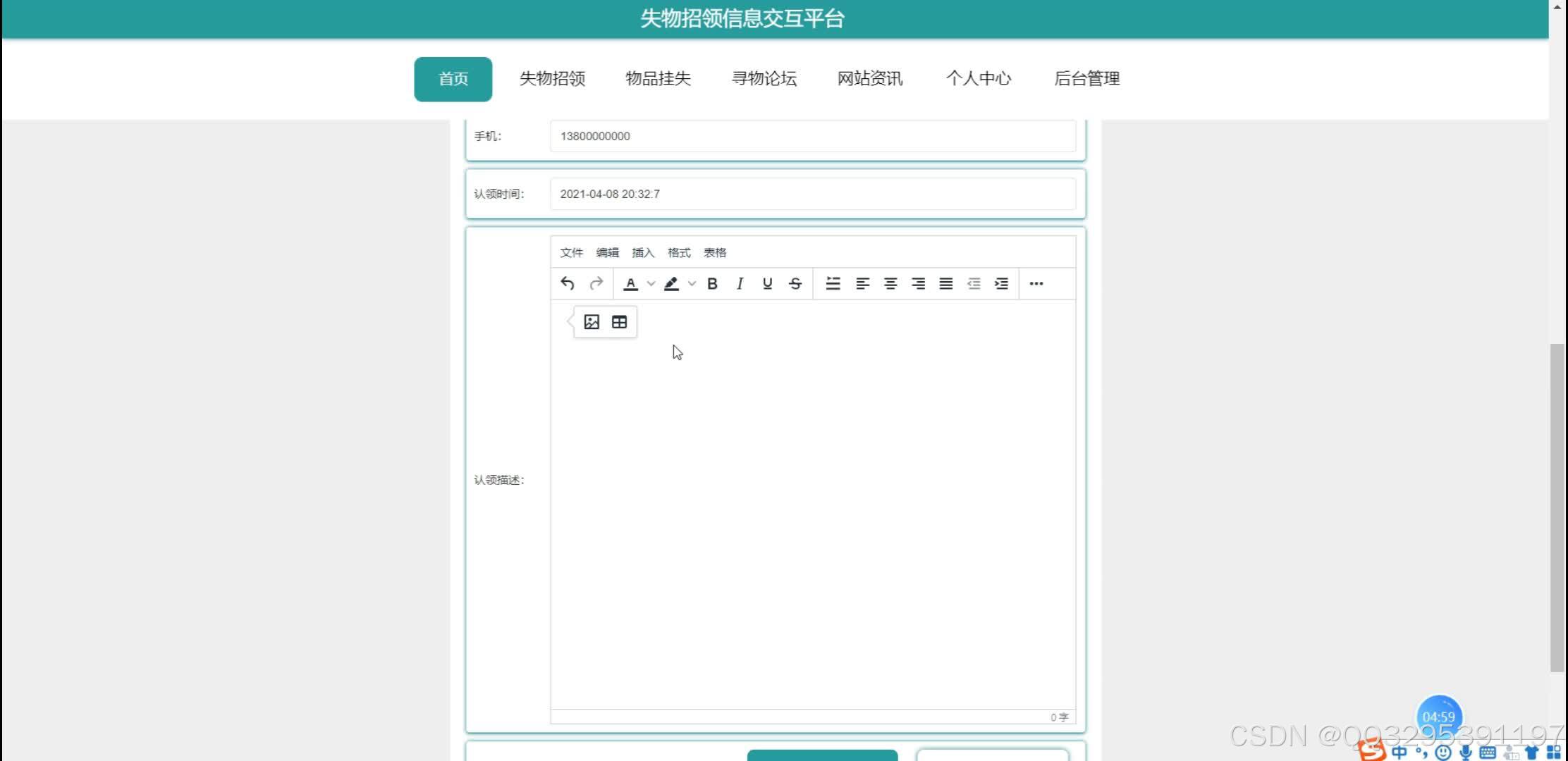Insert a table via the quick toolbar
This screenshot has height=761, width=1568.
(619, 322)
